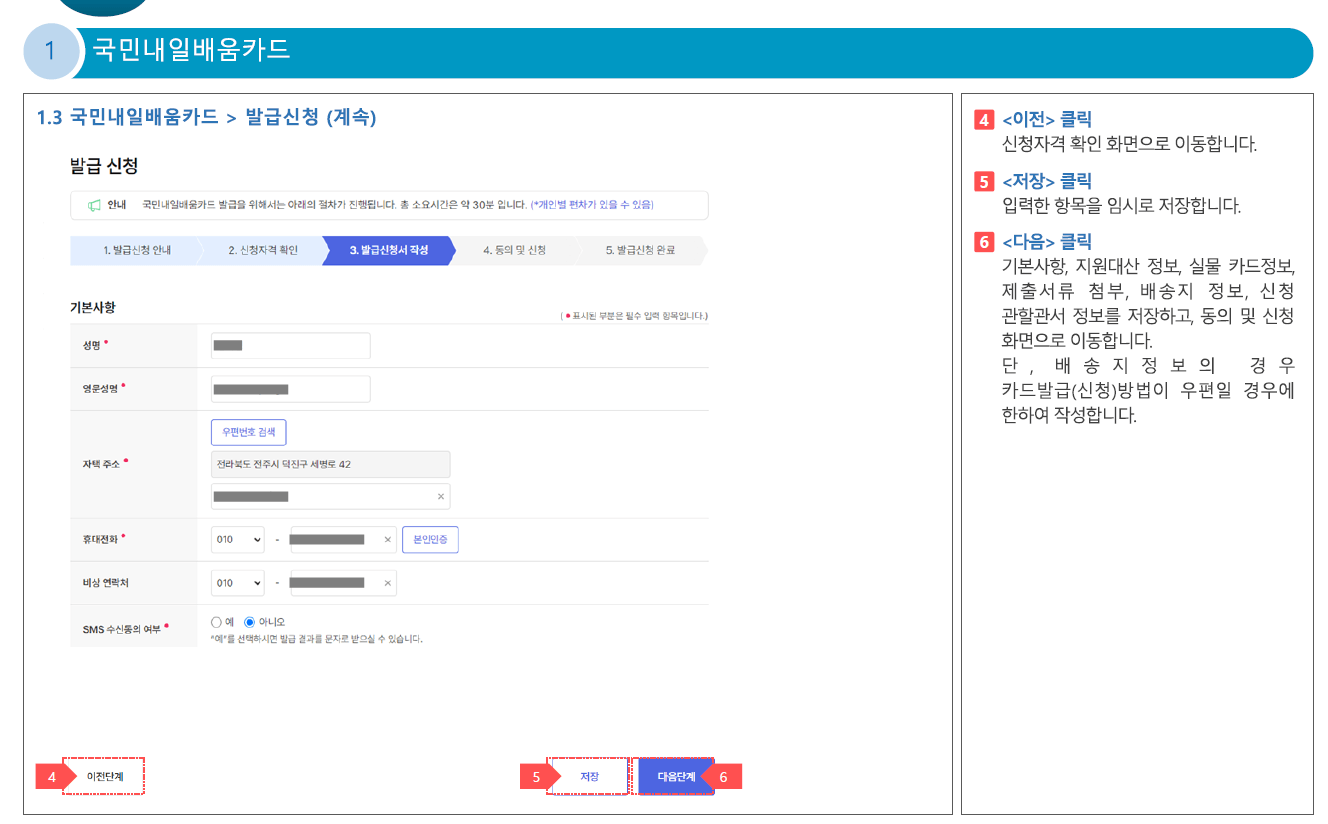This screenshot has width=1328, height=824.
Task: Click the text 신청자격 확인 화면으로 이동합니다.
Action: pos(1129,144)
